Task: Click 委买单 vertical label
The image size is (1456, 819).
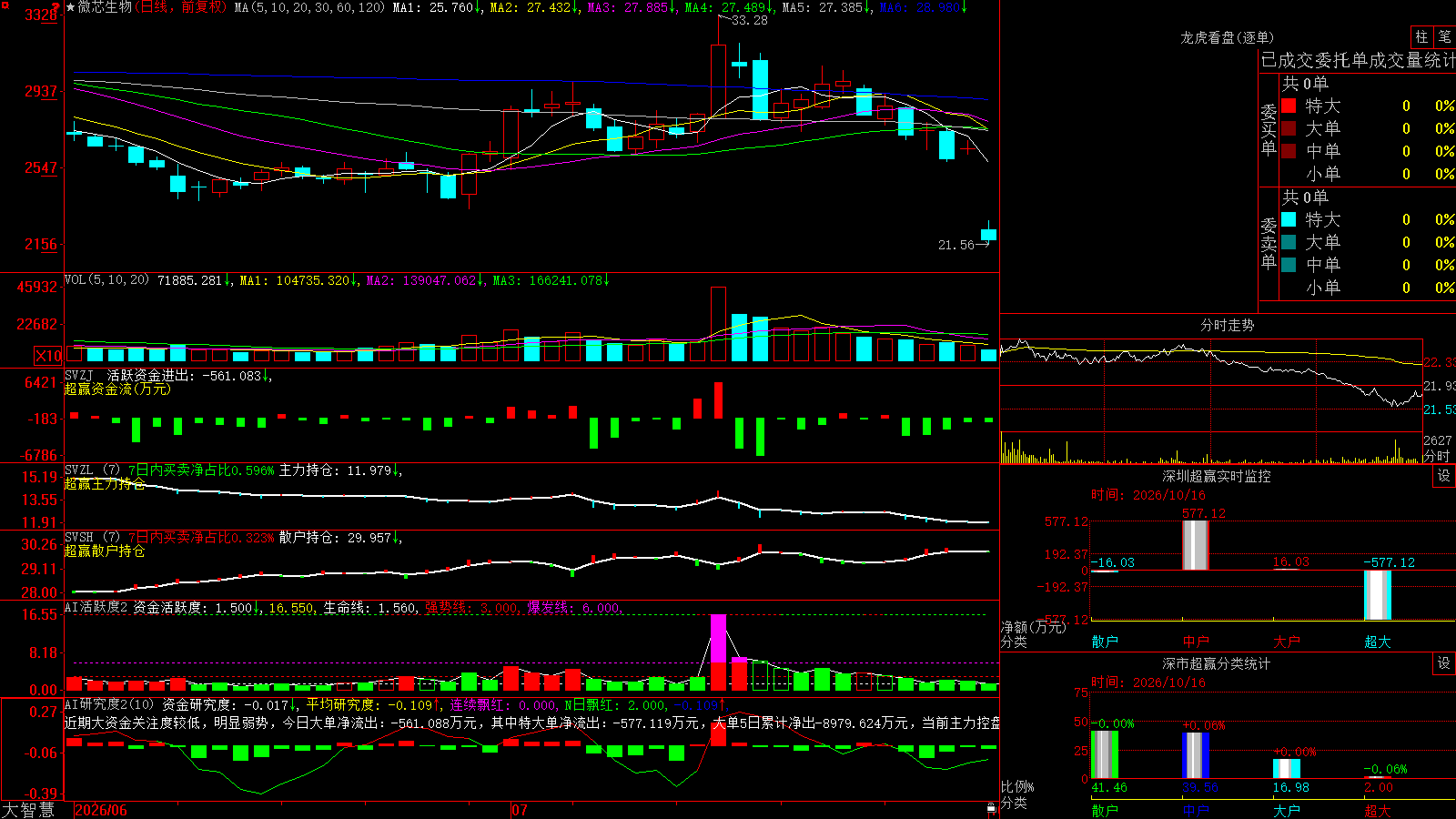Action: [x=1269, y=130]
